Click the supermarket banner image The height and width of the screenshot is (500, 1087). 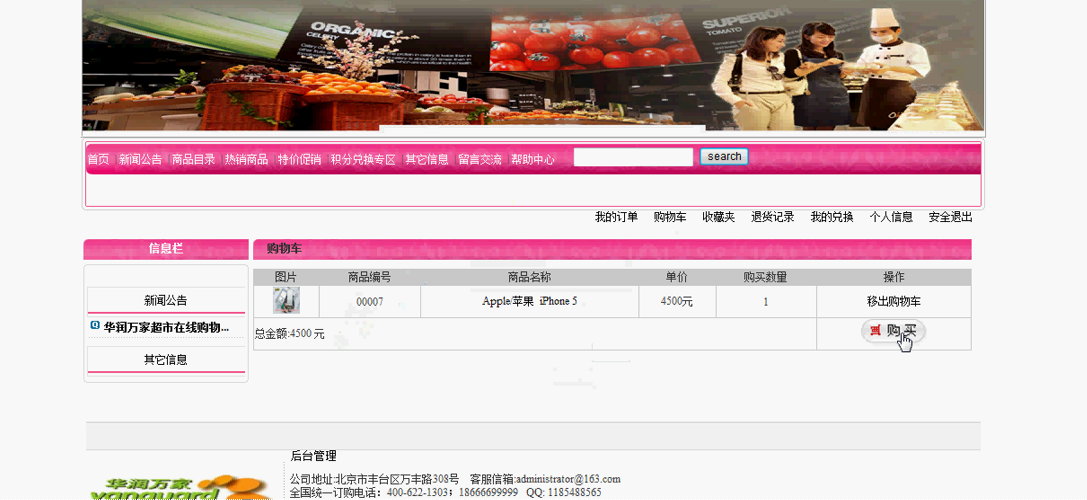pyautogui.click(x=532, y=65)
